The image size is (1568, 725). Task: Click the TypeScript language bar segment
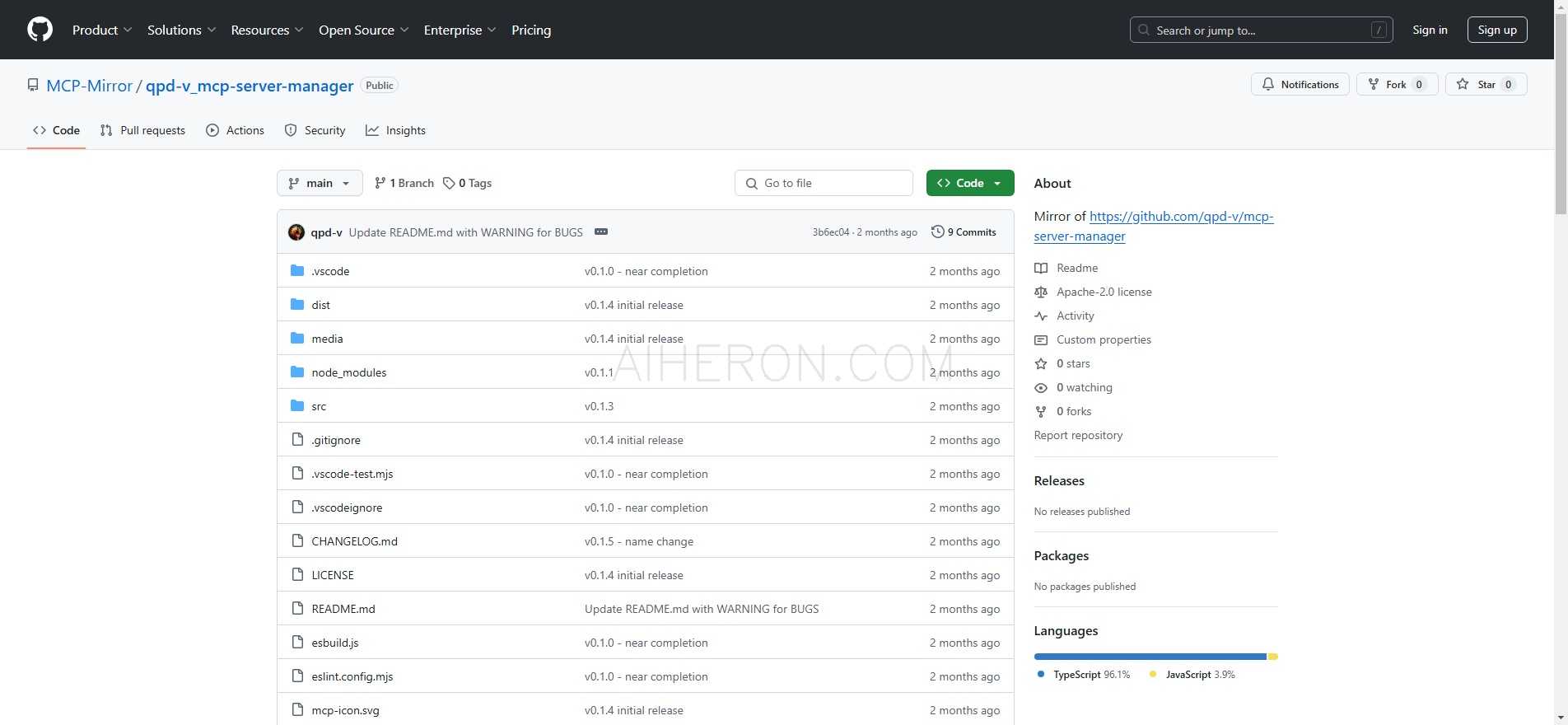(1150, 657)
